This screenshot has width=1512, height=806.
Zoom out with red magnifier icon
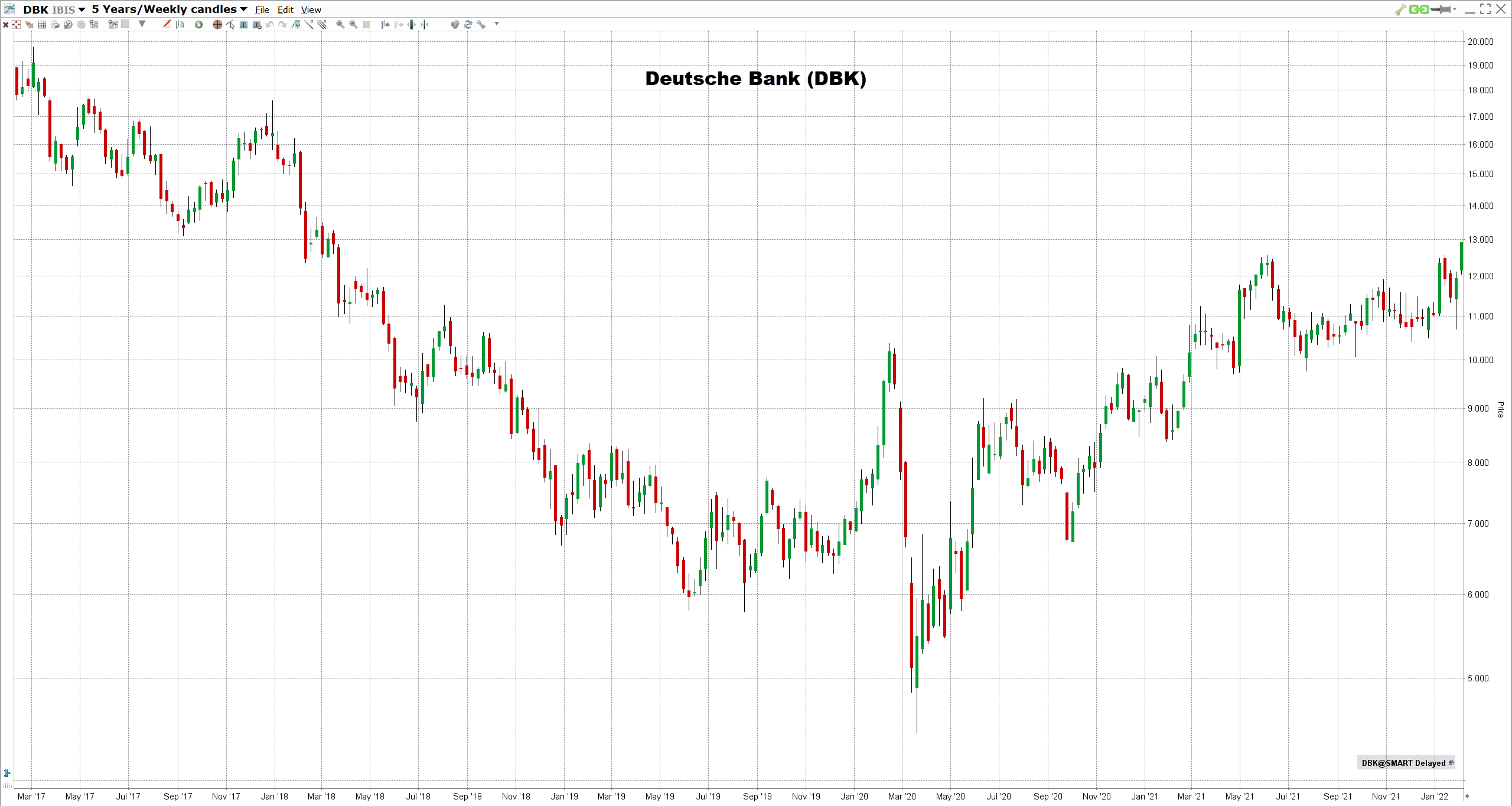pyautogui.click(x=353, y=24)
